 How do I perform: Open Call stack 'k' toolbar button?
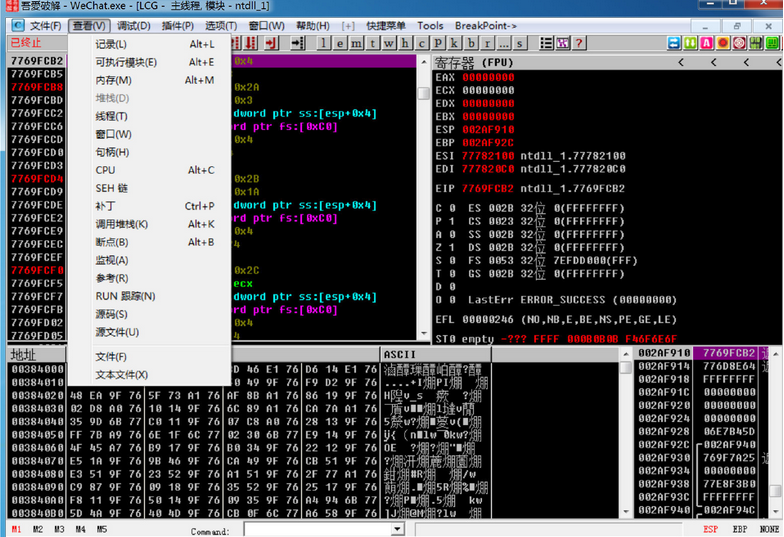[x=454, y=43]
